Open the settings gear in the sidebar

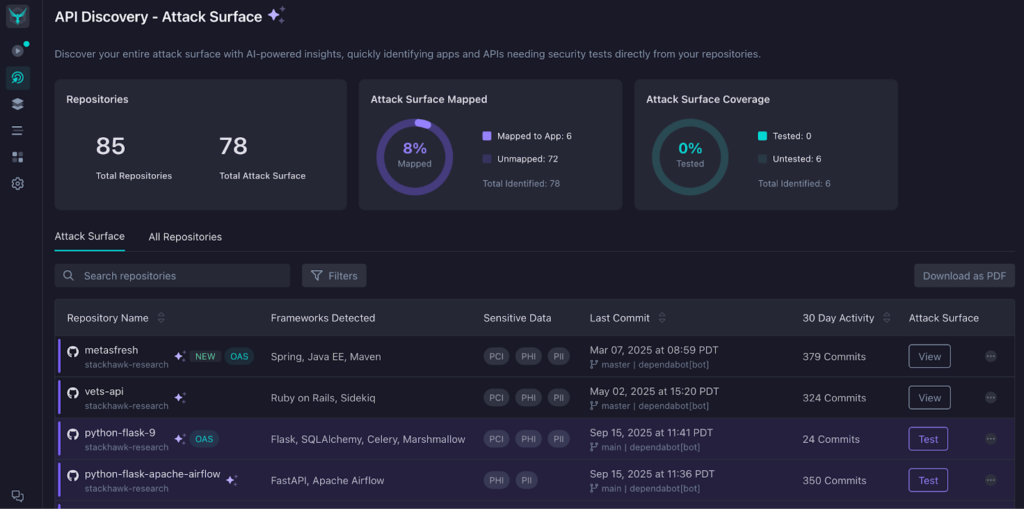18,184
